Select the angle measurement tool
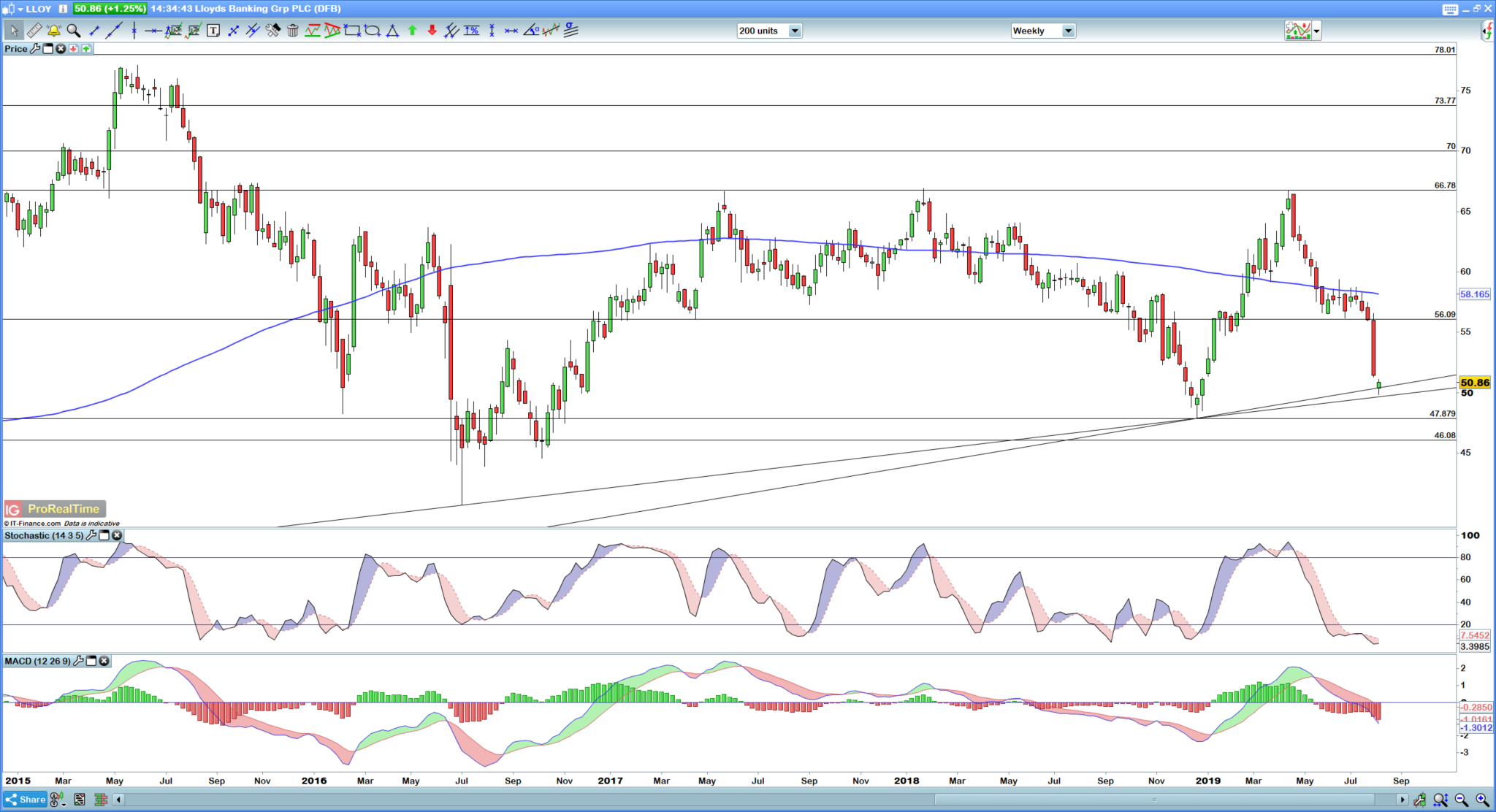 pyautogui.click(x=531, y=31)
